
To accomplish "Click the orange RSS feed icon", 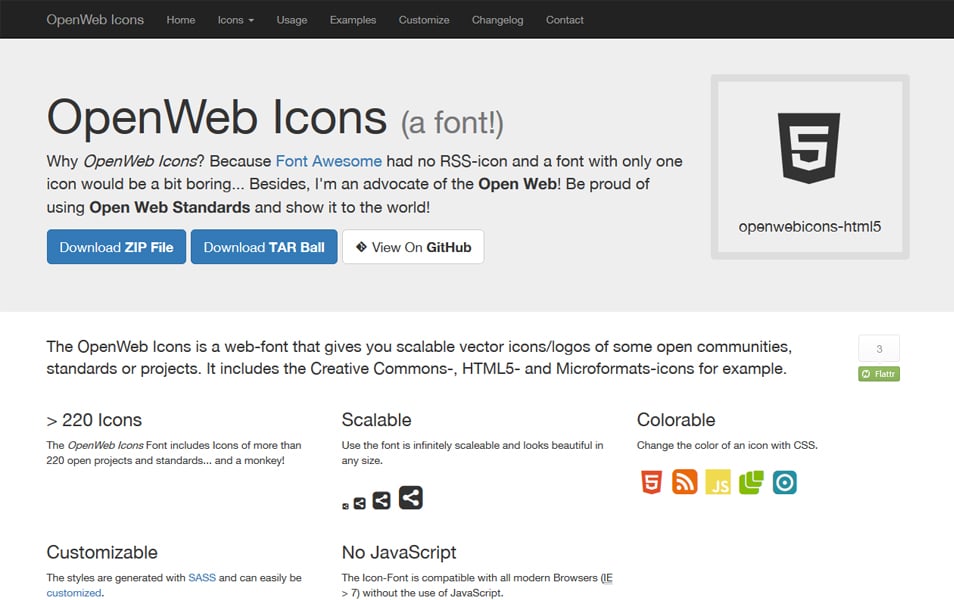I will pyautogui.click(x=684, y=482).
